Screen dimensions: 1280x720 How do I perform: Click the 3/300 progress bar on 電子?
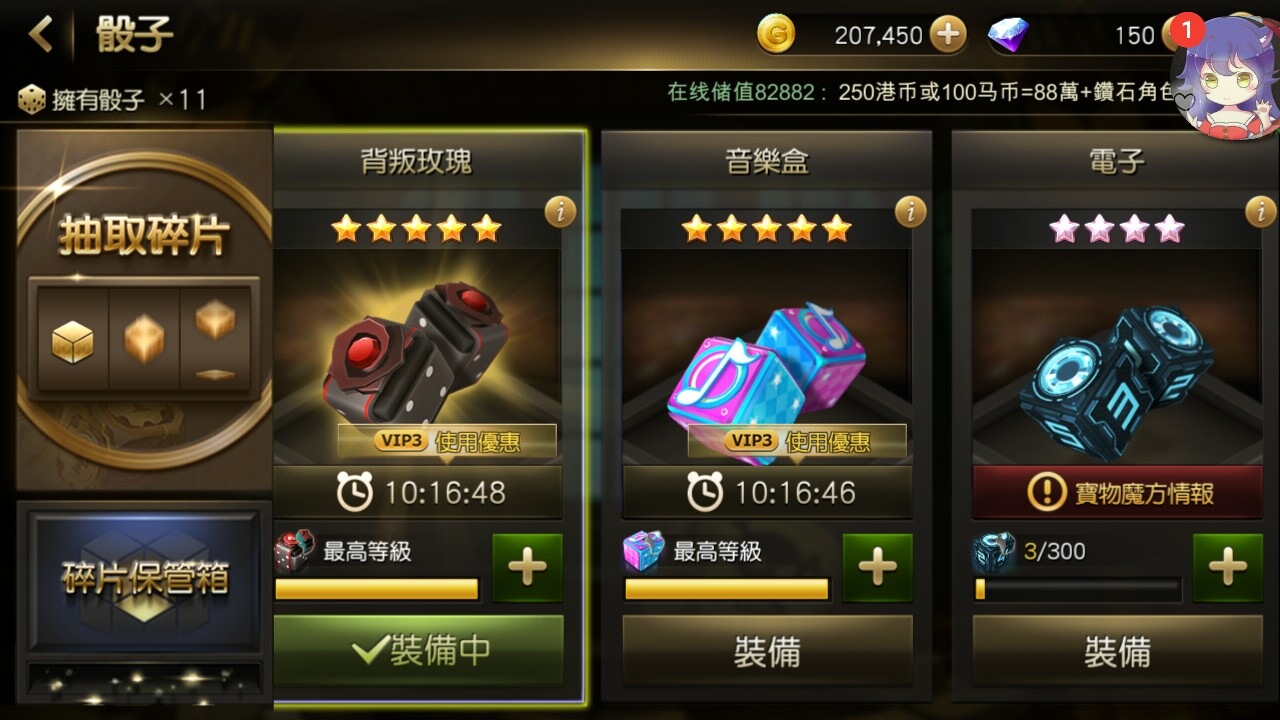1078,589
